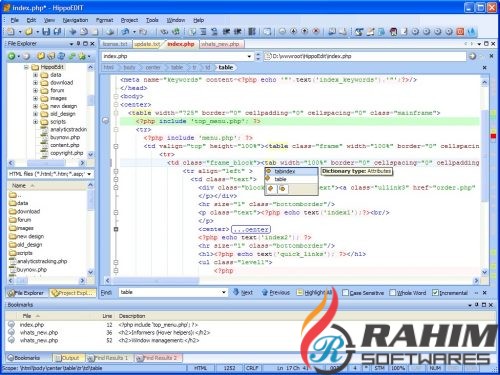Click the file path address field
Screen dimensions: 500x375
365,56
